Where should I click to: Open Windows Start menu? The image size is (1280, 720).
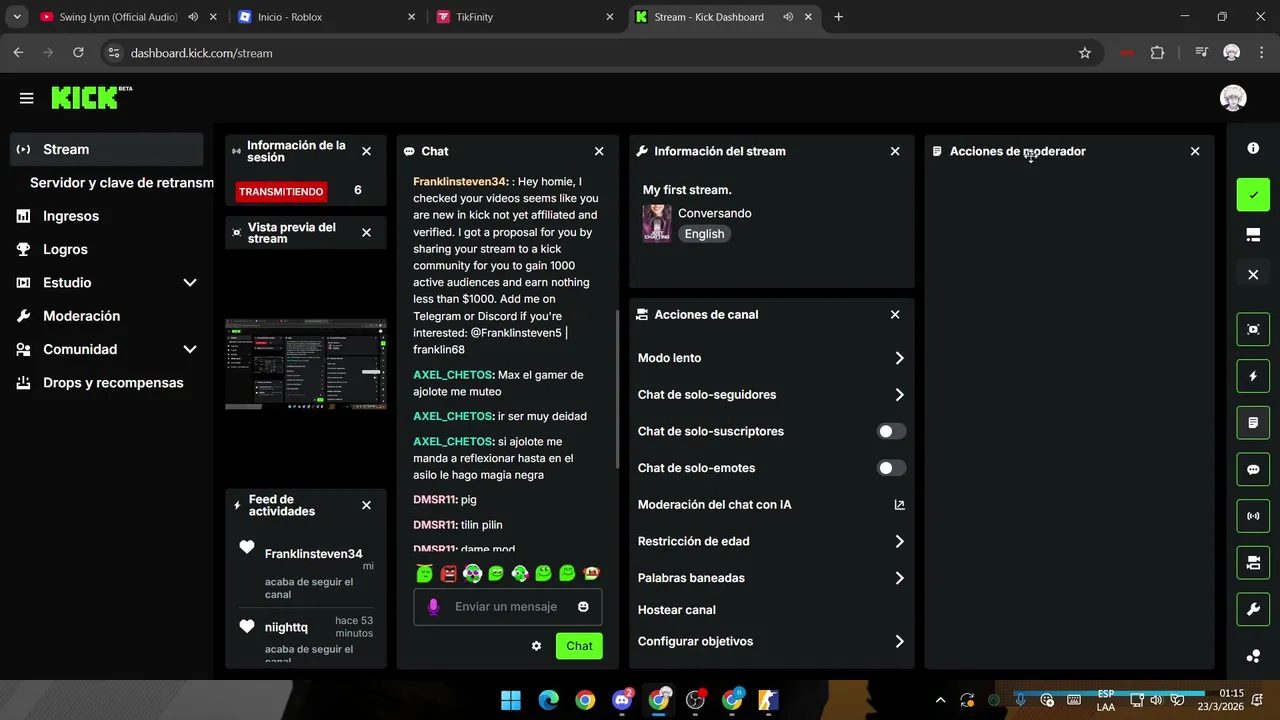pos(511,700)
